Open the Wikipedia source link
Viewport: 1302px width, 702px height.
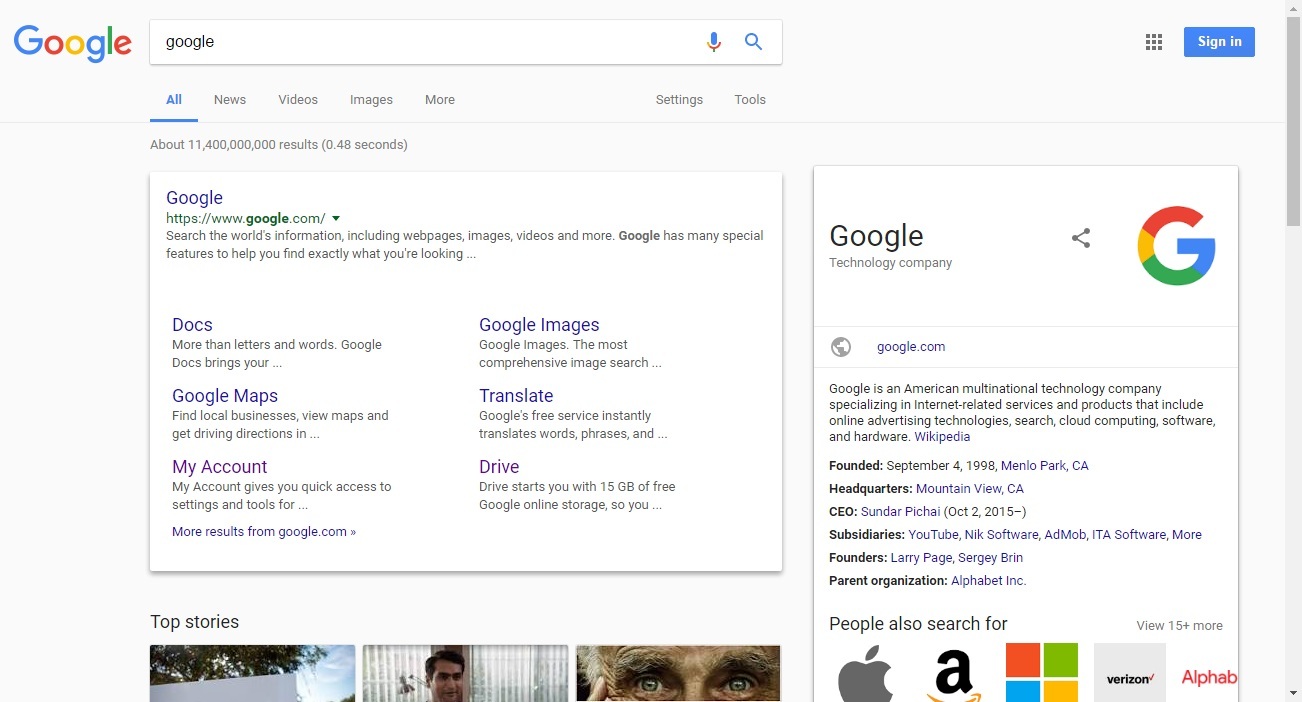point(942,437)
